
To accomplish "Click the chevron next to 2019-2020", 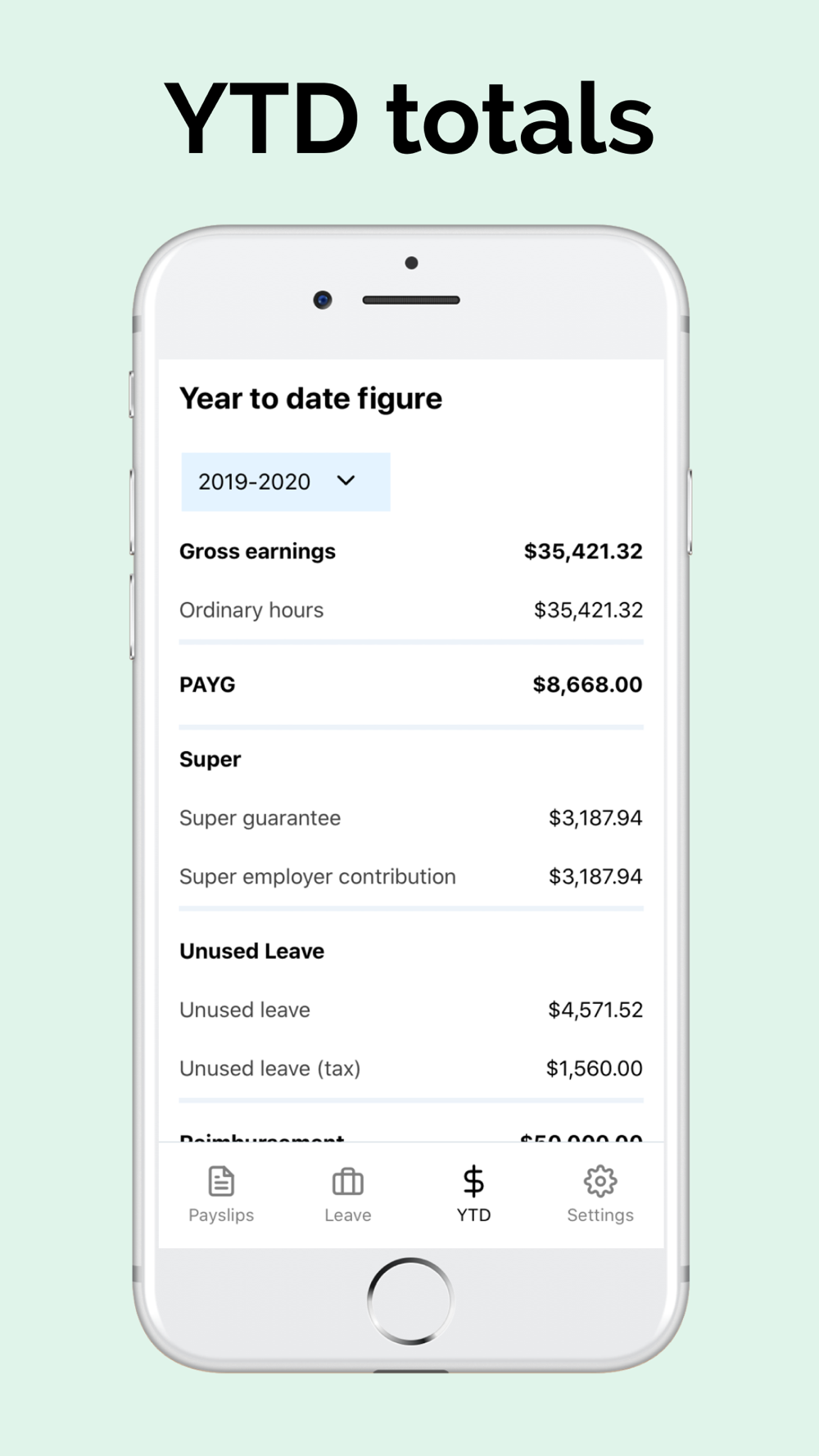I will [346, 481].
